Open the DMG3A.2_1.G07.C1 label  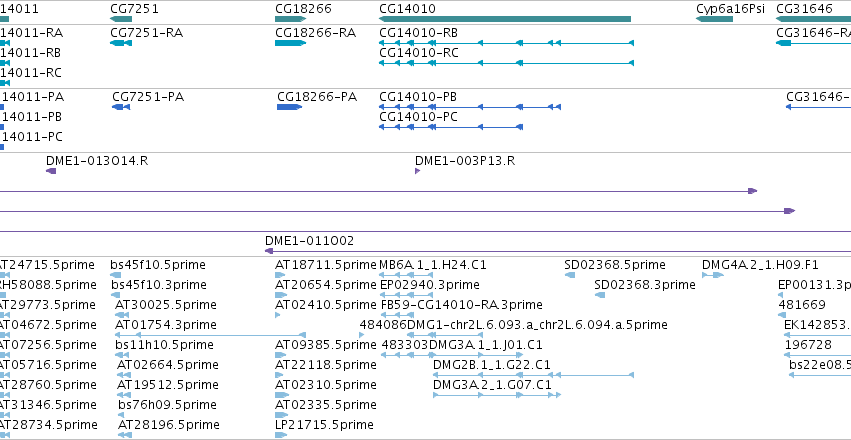tap(492, 385)
